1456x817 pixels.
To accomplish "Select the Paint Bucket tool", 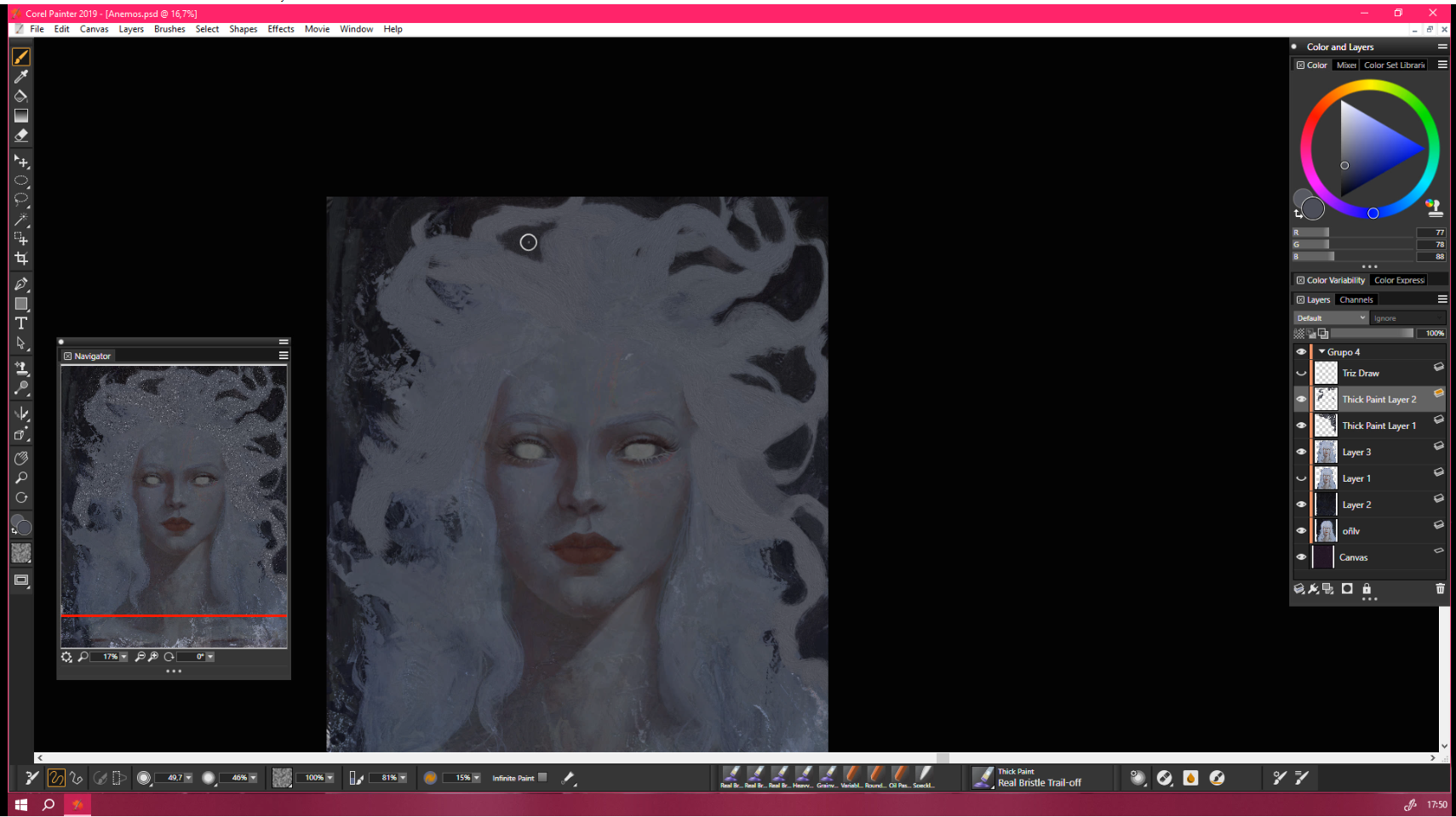I will coord(21,96).
